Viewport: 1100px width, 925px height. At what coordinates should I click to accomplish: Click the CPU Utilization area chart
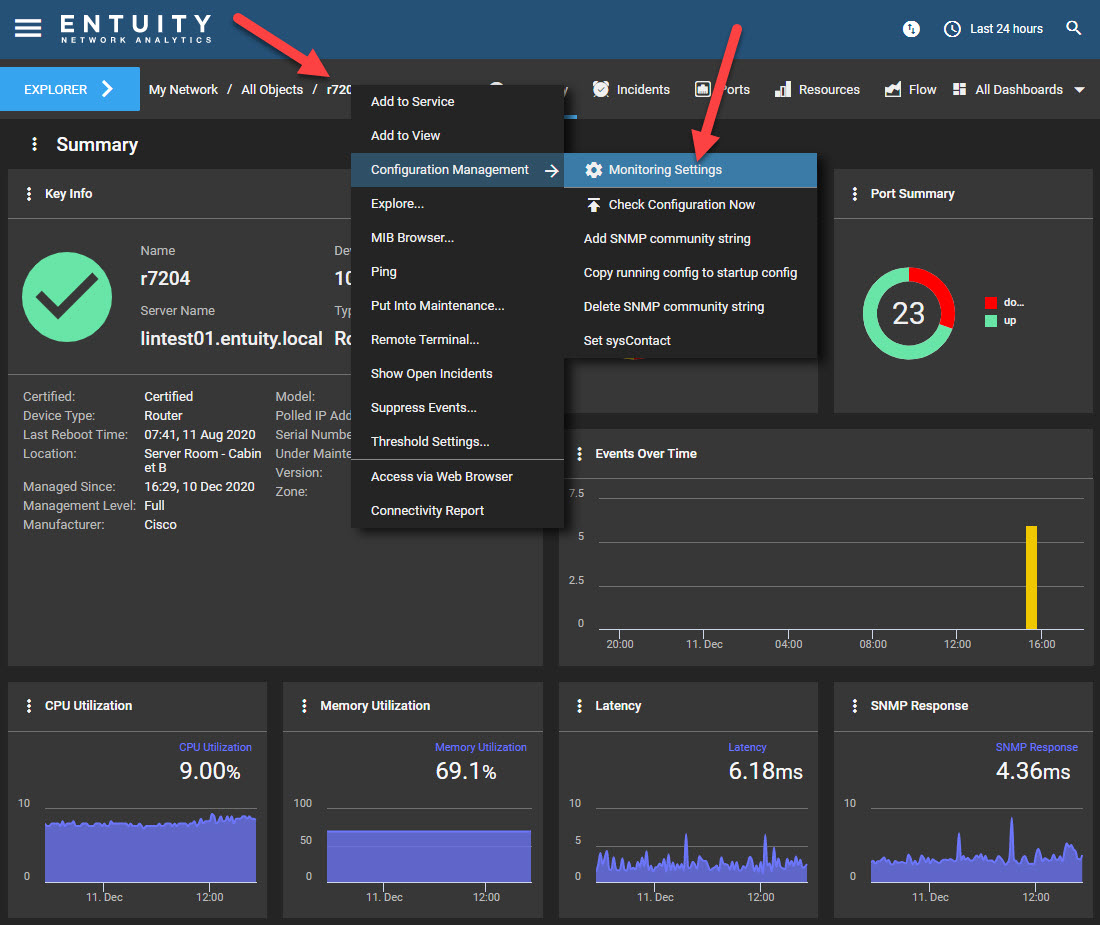tap(150, 848)
